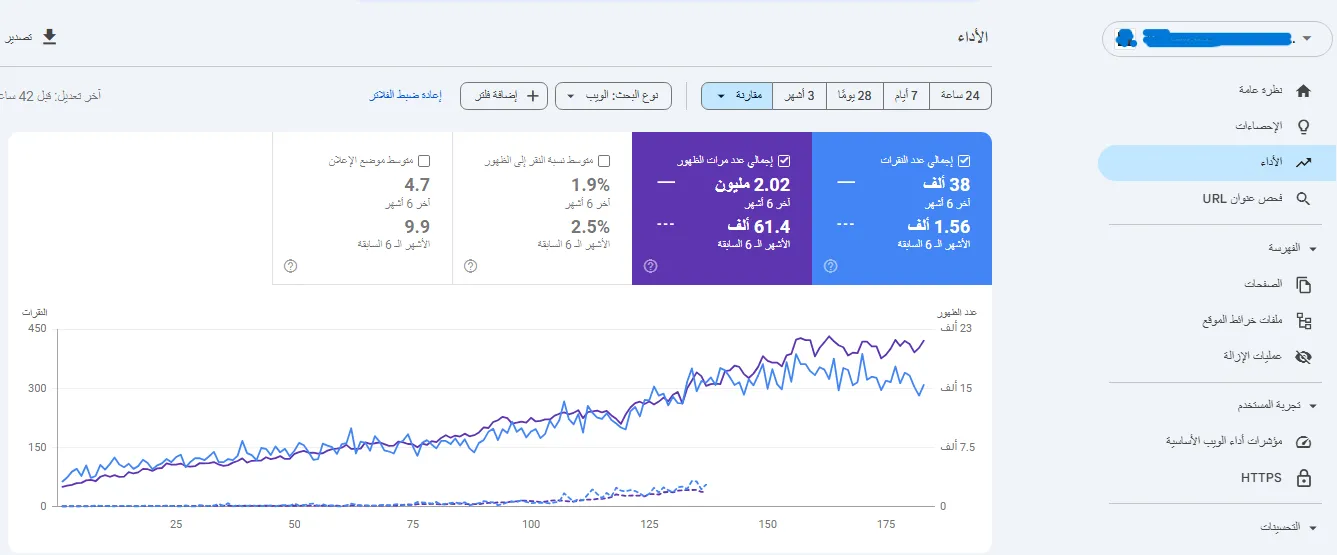This screenshot has height=555, width=1337.
Task: Click help icon on total clicks card
Action: (x=830, y=266)
